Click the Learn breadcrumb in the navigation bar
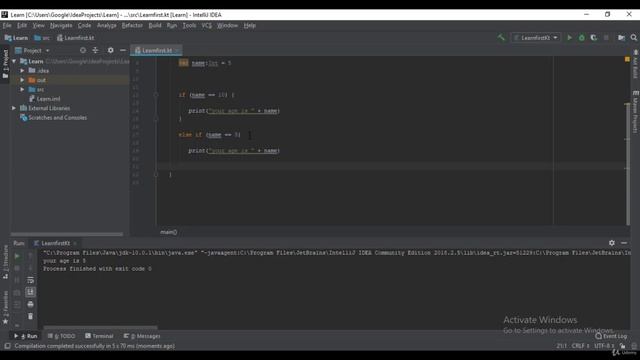Image resolution: width=640 pixels, height=360 pixels. click(x=16, y=38)
